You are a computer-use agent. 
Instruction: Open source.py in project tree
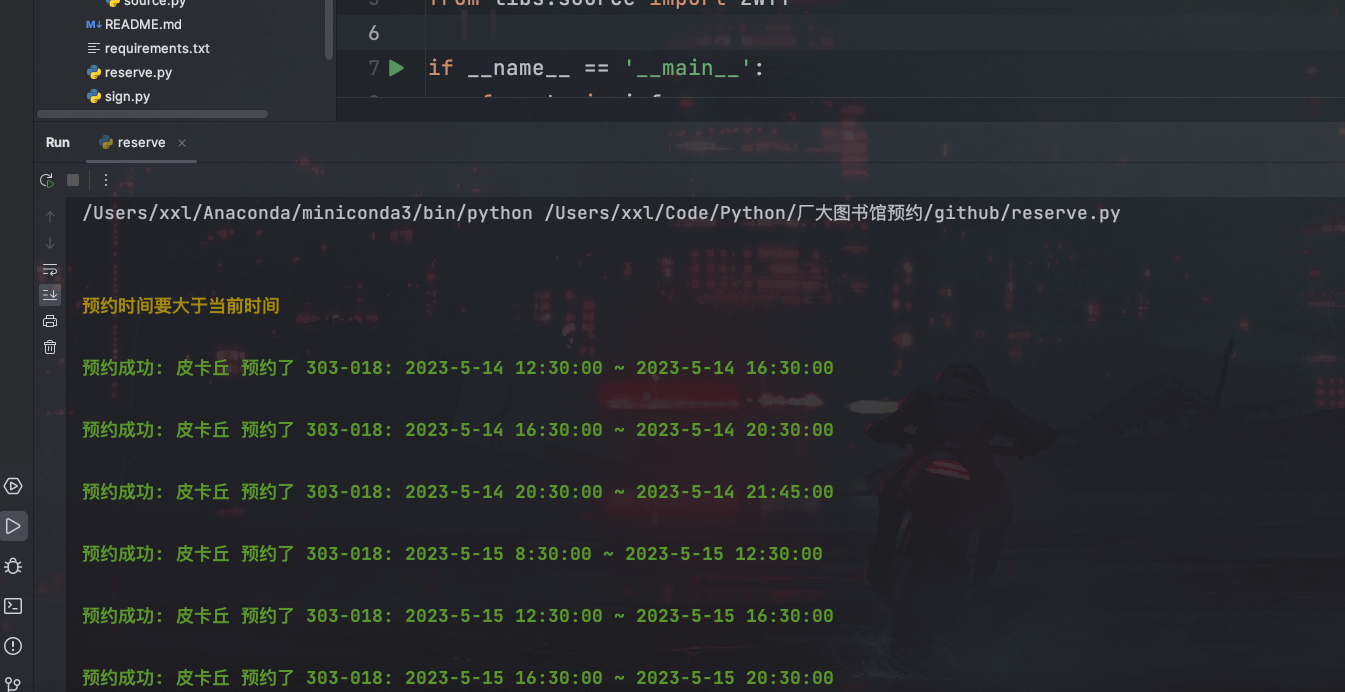point(154,3)
